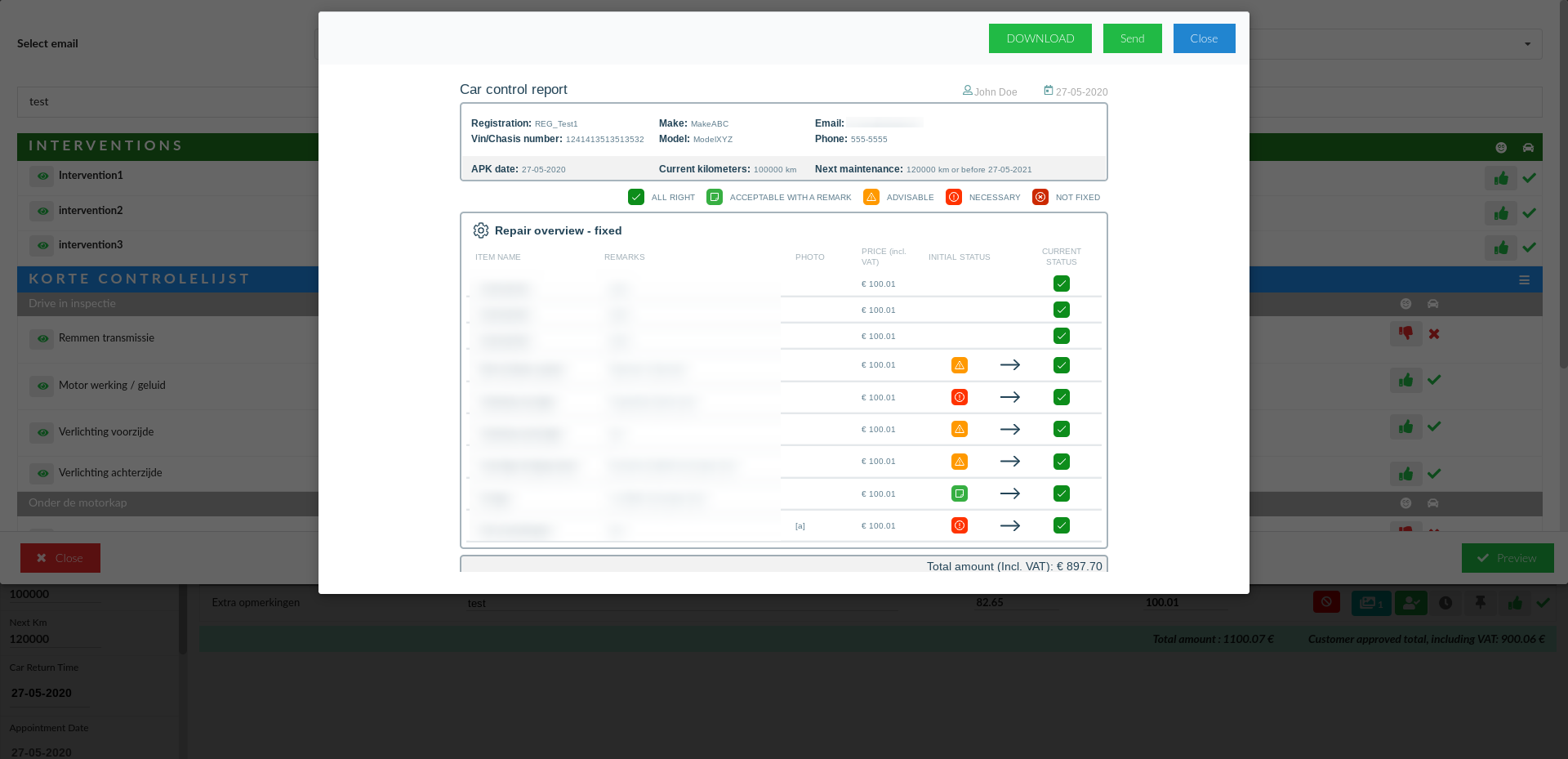Click thumbs-down icon for Remmen transmissie
Screen dimensions: 1568x759
(x=1405, y=333)
